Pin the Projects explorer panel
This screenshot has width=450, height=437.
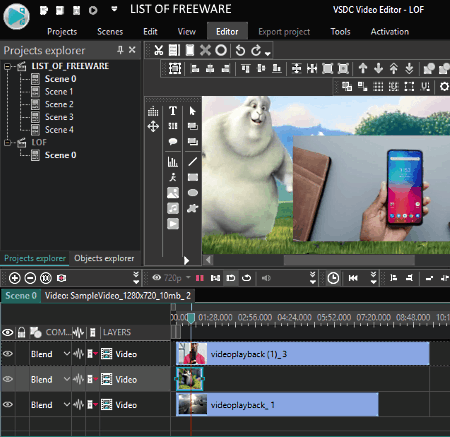(120, 50)
